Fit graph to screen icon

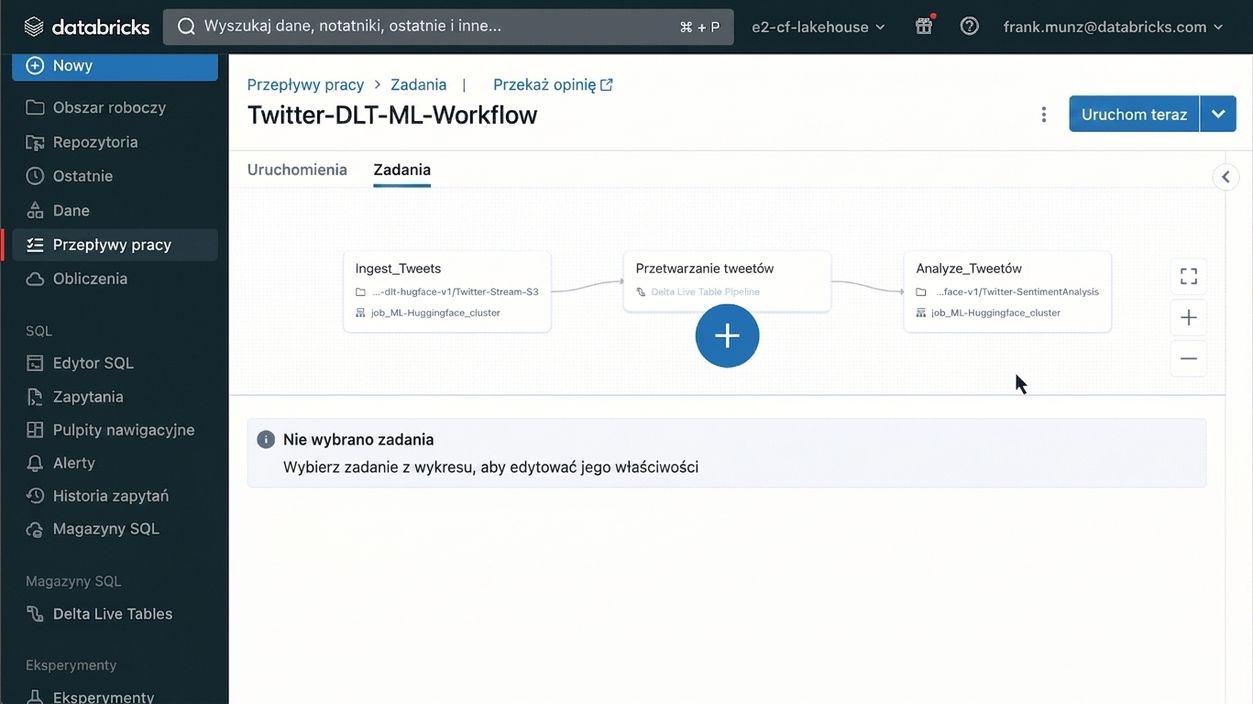pos(1188,276)
